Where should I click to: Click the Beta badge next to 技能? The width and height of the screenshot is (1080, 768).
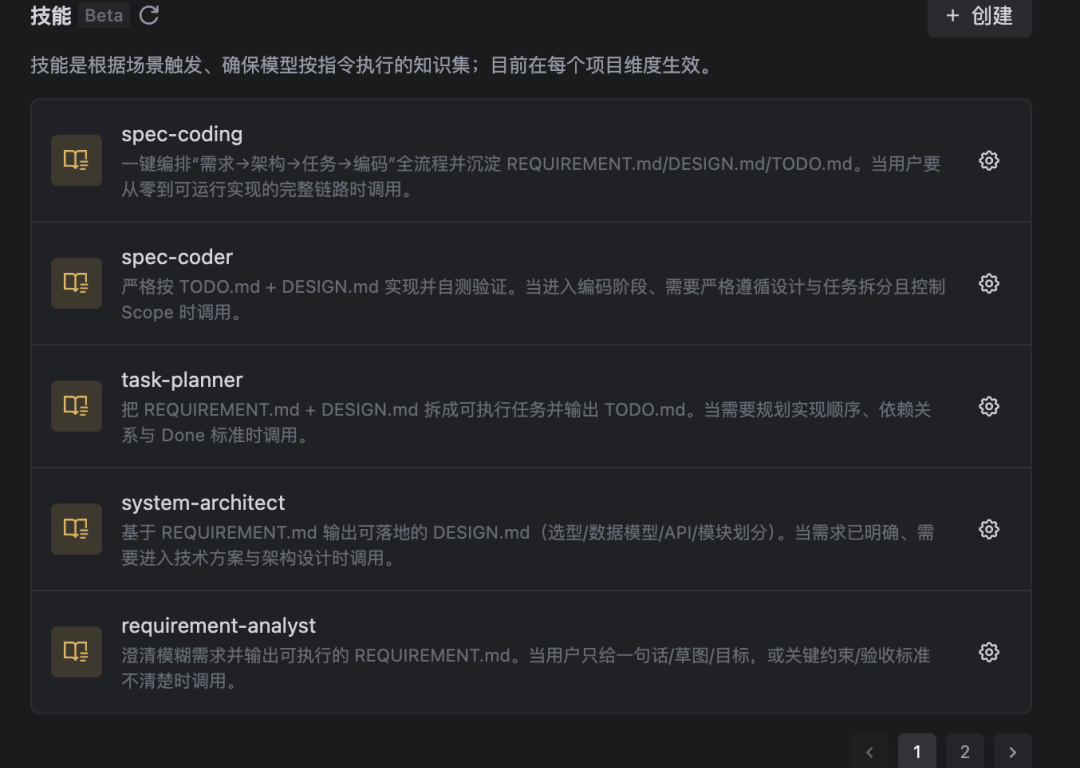coord(103,15)
